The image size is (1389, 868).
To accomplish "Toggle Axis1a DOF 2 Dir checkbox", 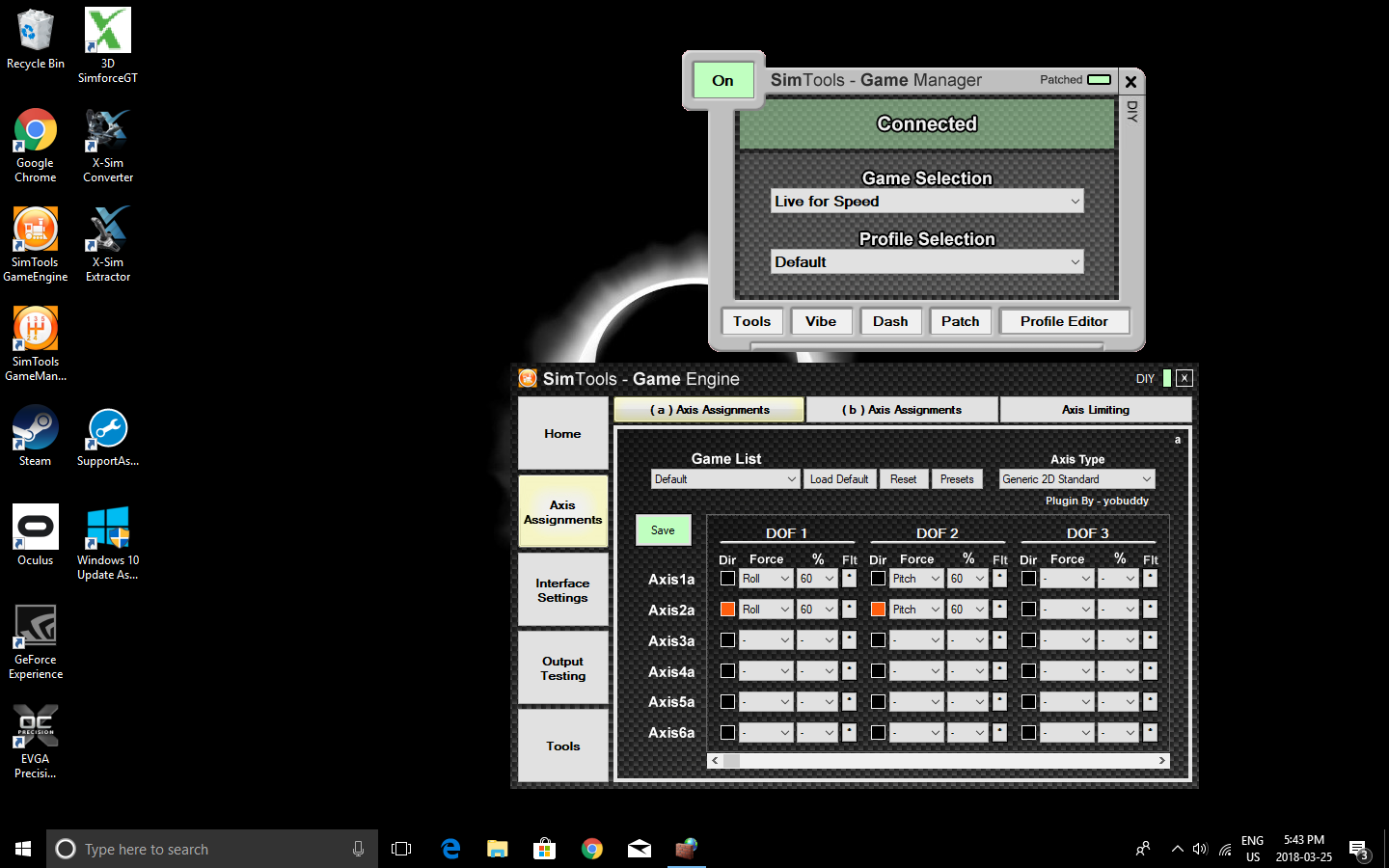I will [878, 579].
